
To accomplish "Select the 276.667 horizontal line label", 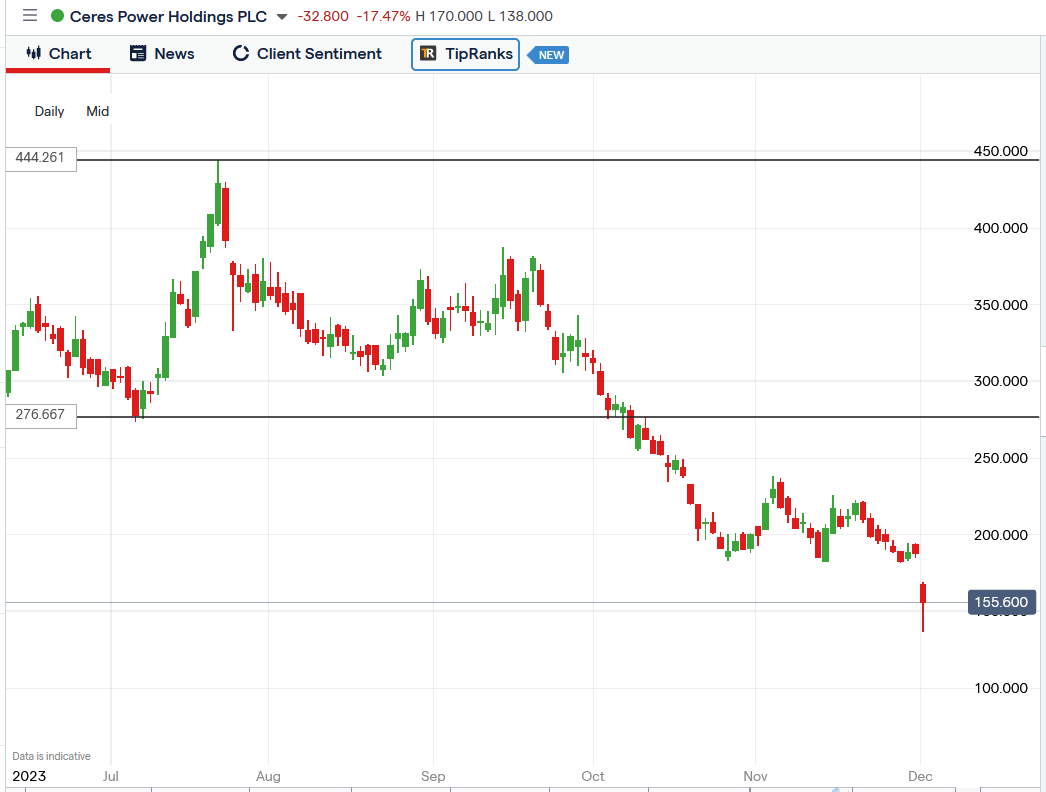I will click(x=41, y=415).
